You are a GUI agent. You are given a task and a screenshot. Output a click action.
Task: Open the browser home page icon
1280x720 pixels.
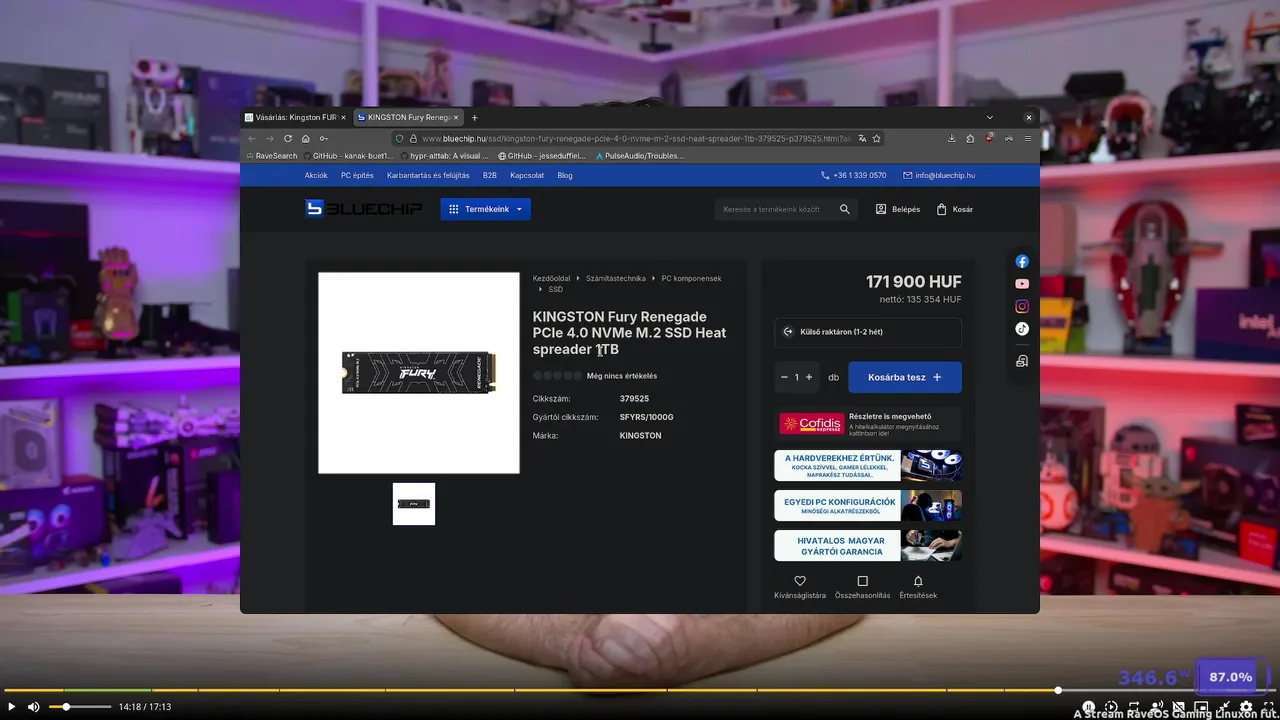coord(306,138)
